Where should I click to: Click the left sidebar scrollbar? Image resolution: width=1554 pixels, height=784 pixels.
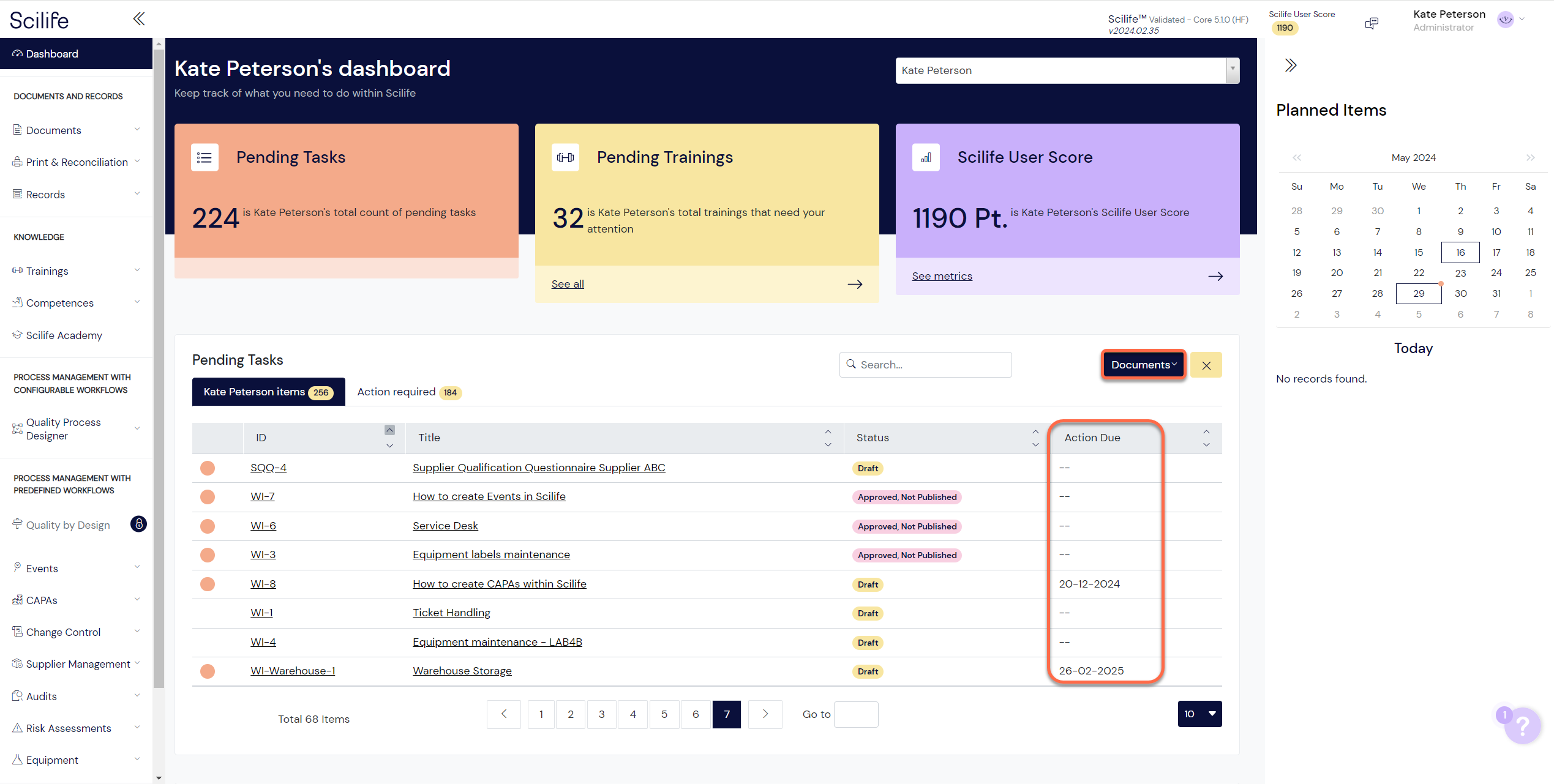[159, 367]
